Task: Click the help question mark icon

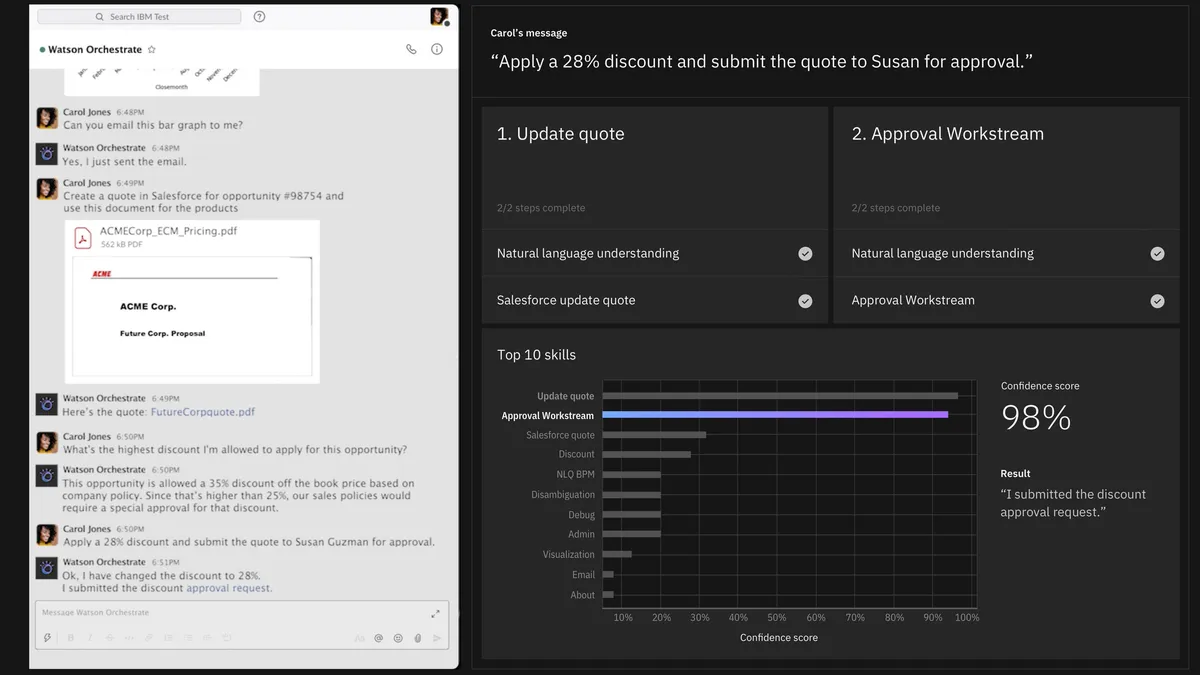Action: click(x=260, y=17)
